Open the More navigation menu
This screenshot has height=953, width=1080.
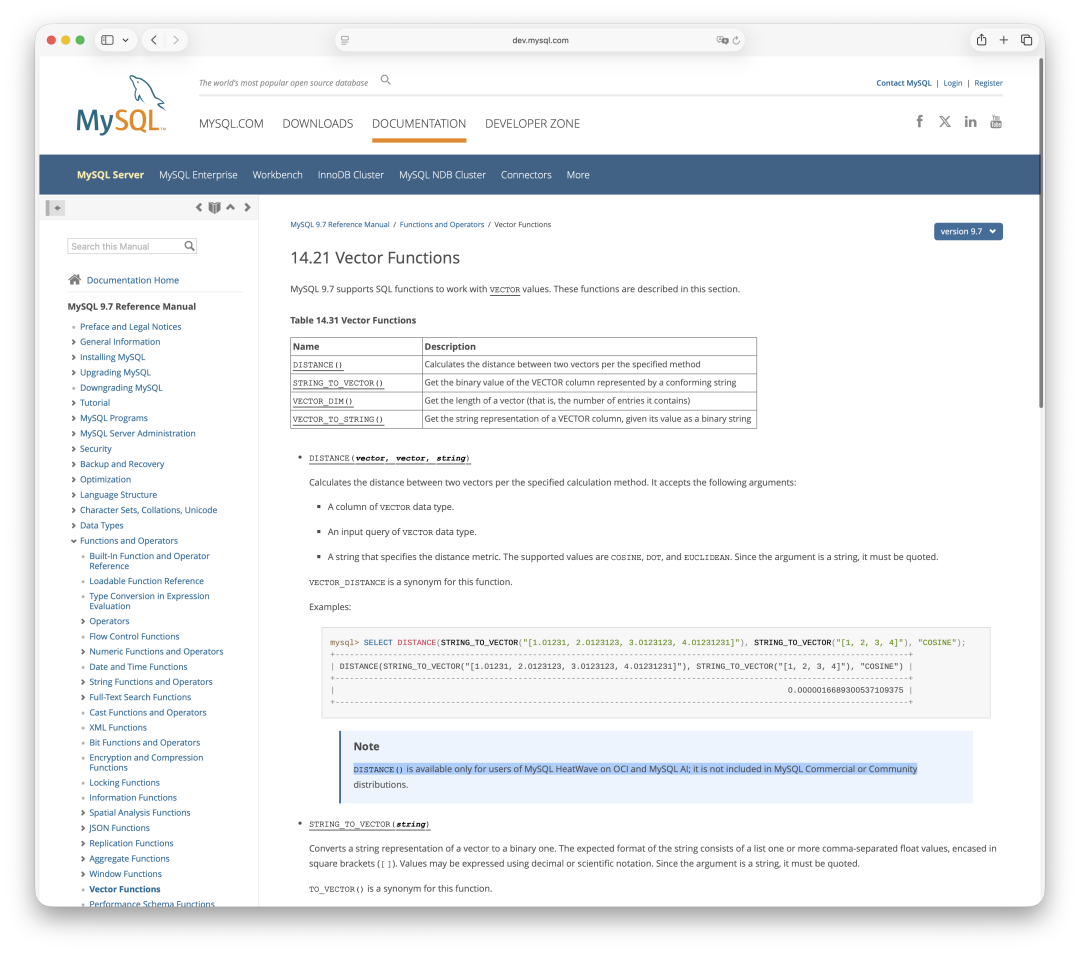click(578, 175)
